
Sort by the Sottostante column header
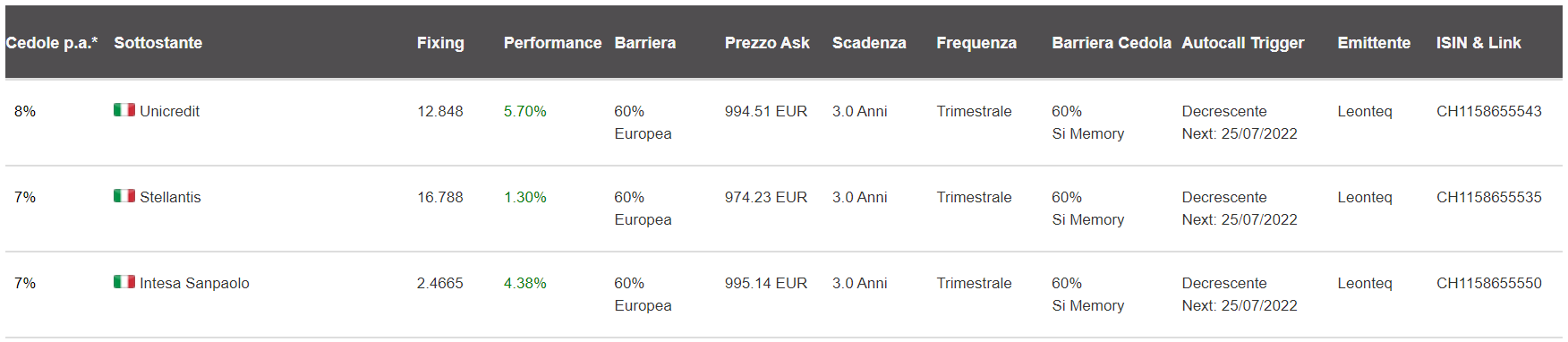tap(158, 43)
